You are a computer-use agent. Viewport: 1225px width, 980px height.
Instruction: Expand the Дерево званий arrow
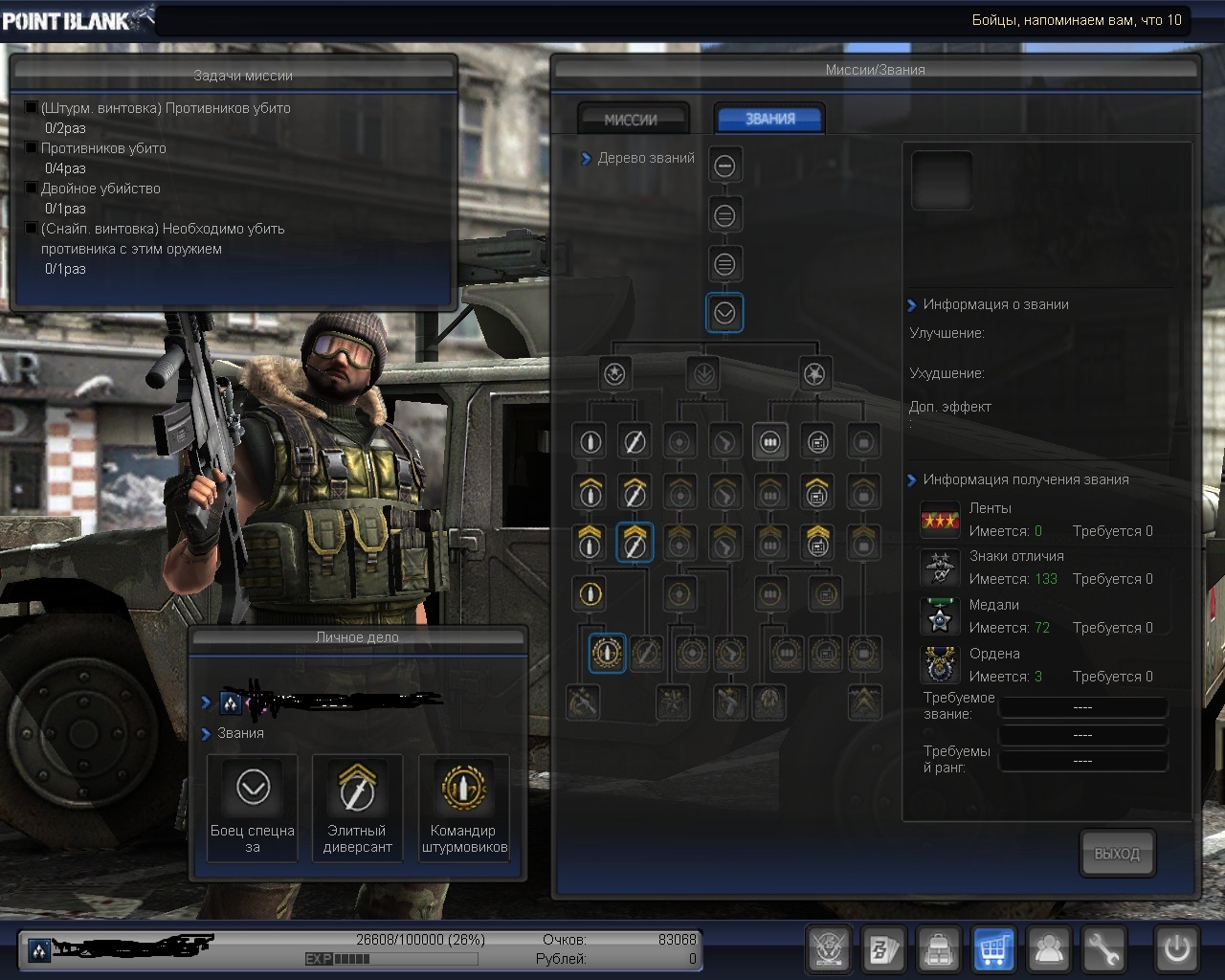pyautogui.click(x=586, y=159)
